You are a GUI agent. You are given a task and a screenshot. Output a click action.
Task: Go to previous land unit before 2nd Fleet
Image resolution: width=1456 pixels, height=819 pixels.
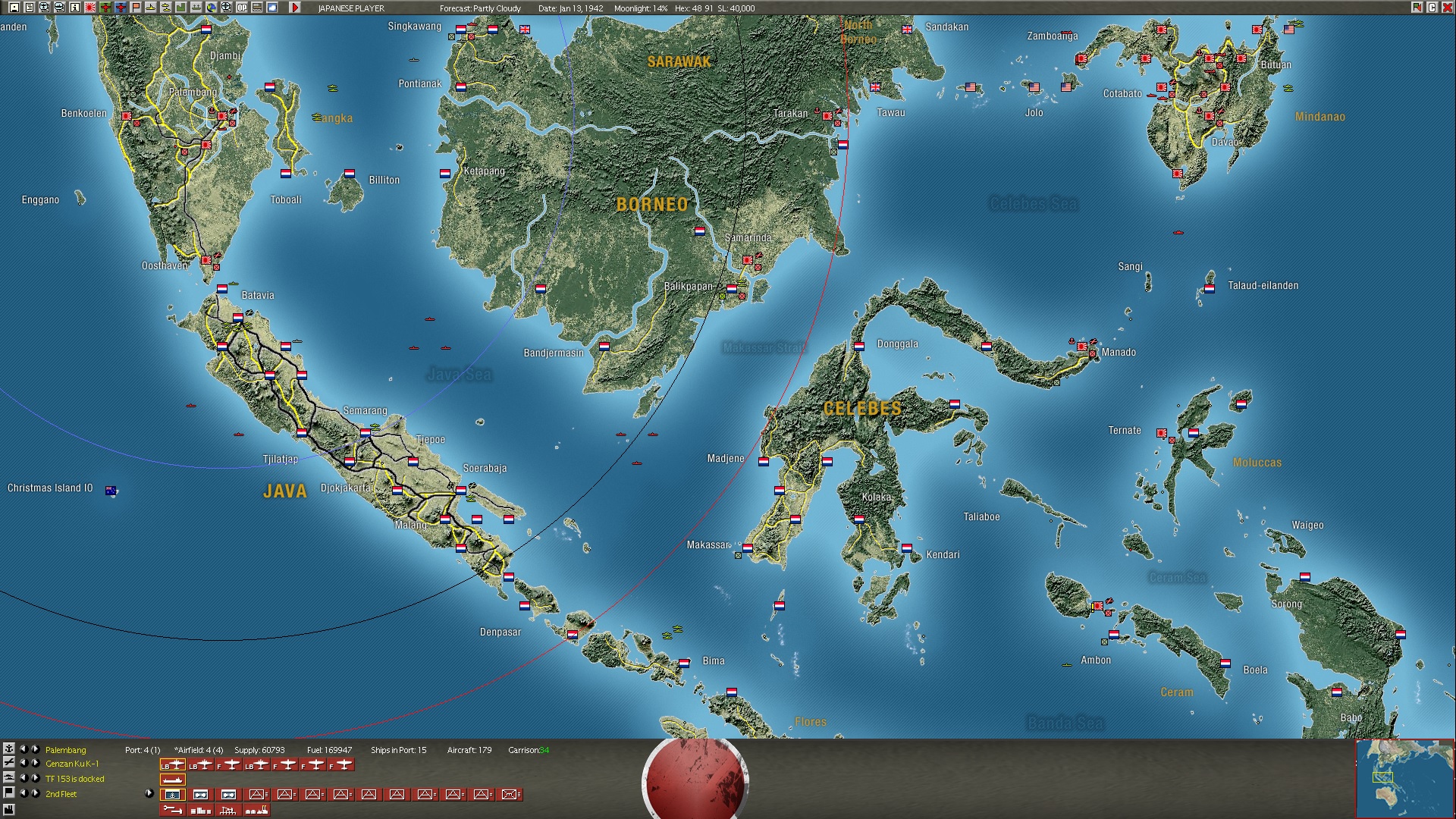click(x=24, y=793)
